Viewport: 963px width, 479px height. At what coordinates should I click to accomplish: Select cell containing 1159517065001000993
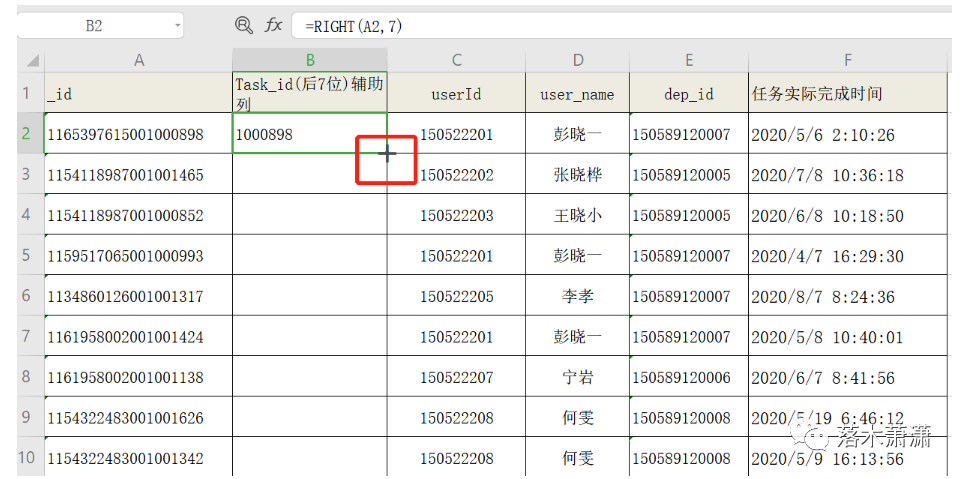[139, 255]
